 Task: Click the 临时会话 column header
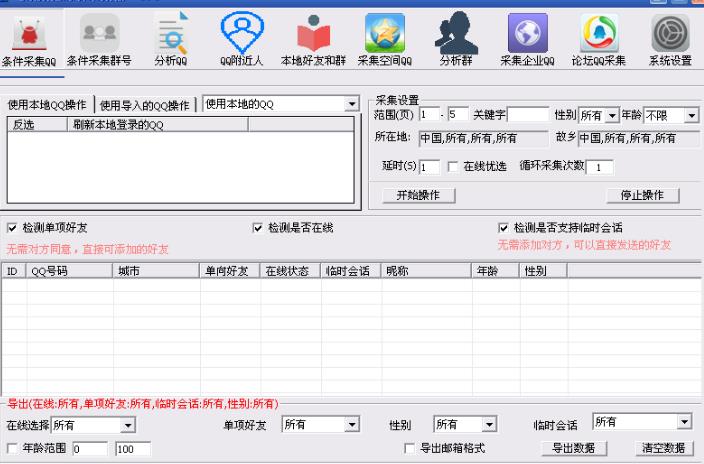(x=351, y=271)
